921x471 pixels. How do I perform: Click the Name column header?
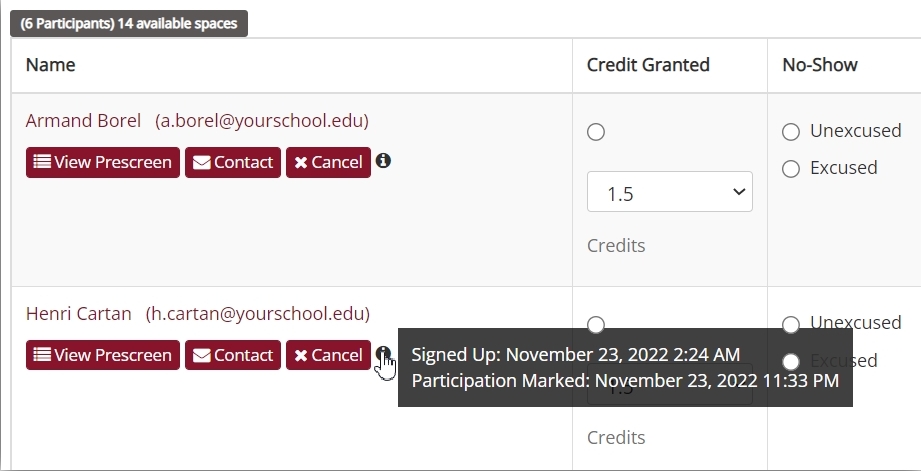[x=51, y=65]
